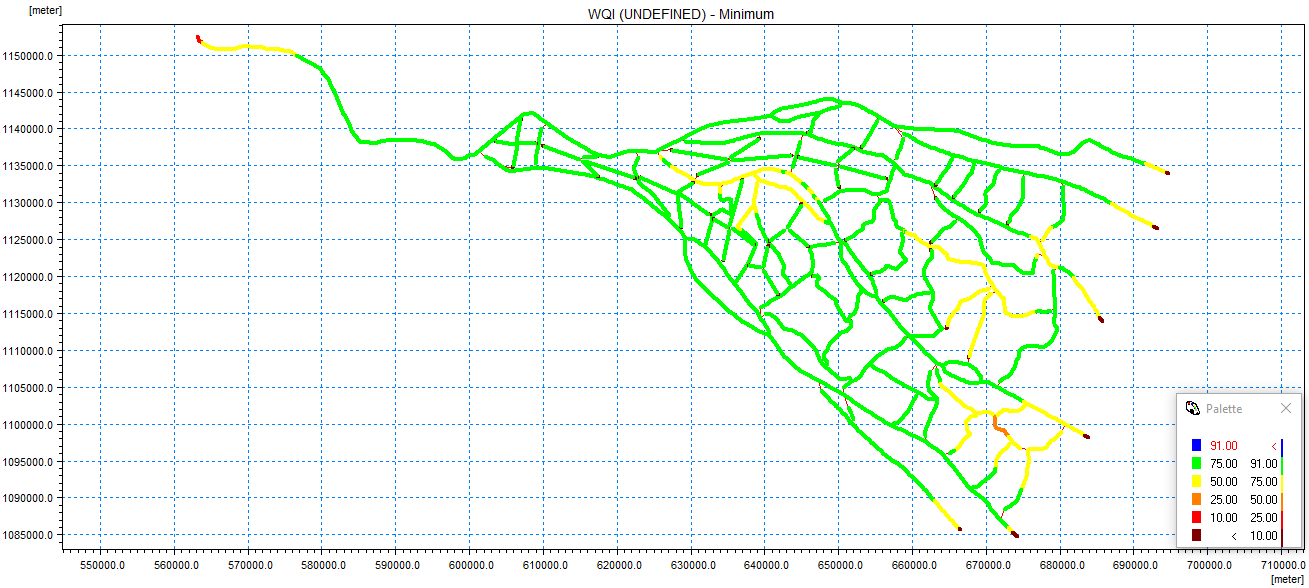Close the Palette legend window
The image size is (1309, 588).
point(1286,408)
